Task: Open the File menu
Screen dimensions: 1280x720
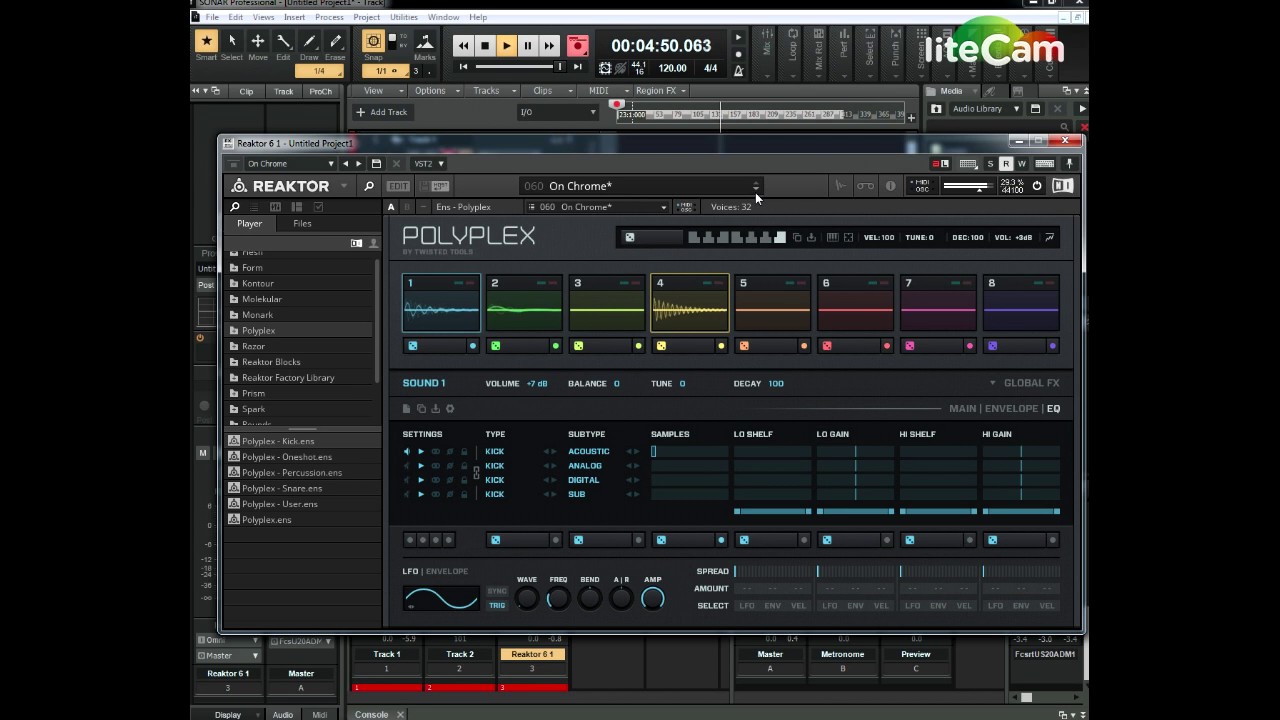Action: 213,17
